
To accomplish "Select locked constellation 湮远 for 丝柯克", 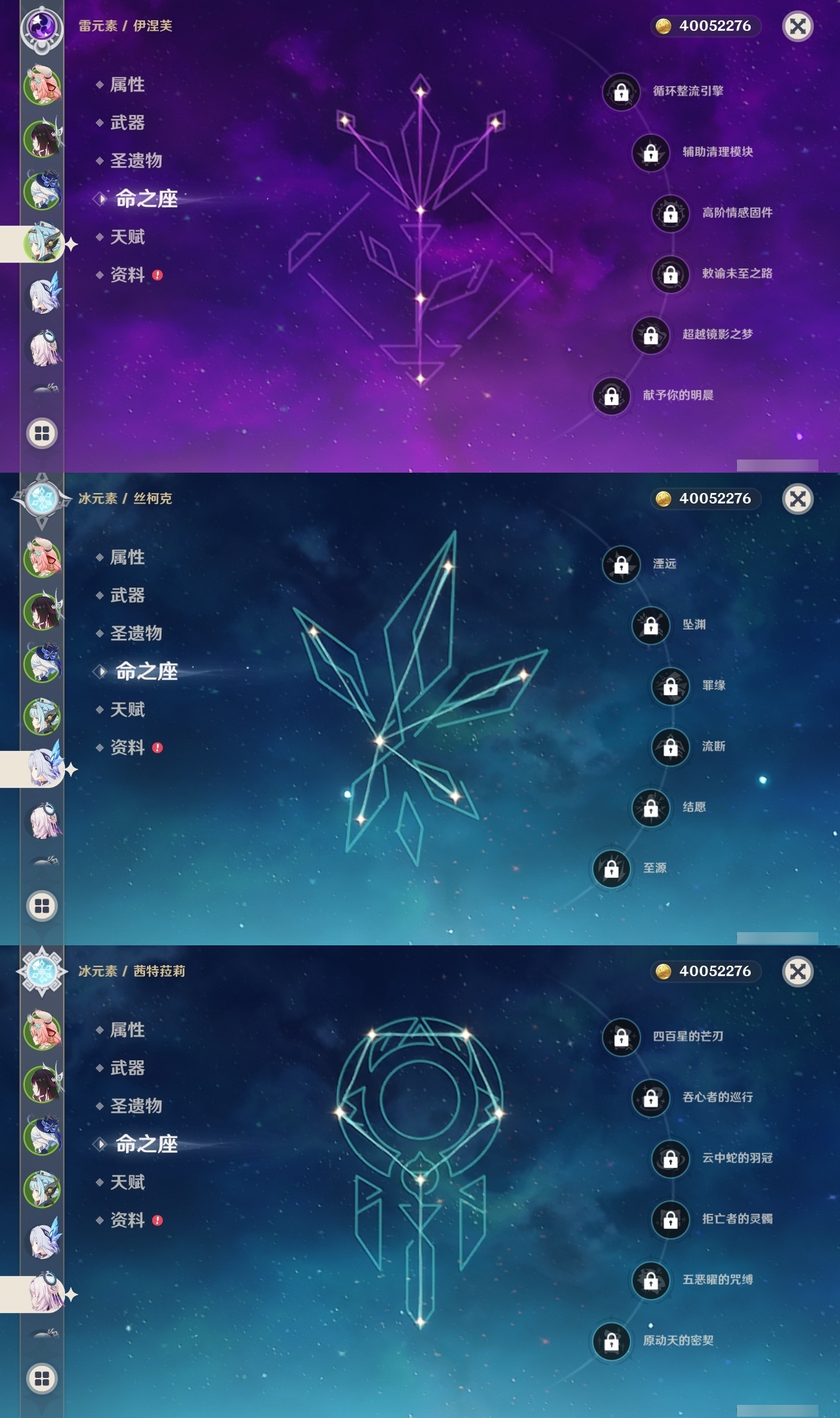I will tap(621, 565).
